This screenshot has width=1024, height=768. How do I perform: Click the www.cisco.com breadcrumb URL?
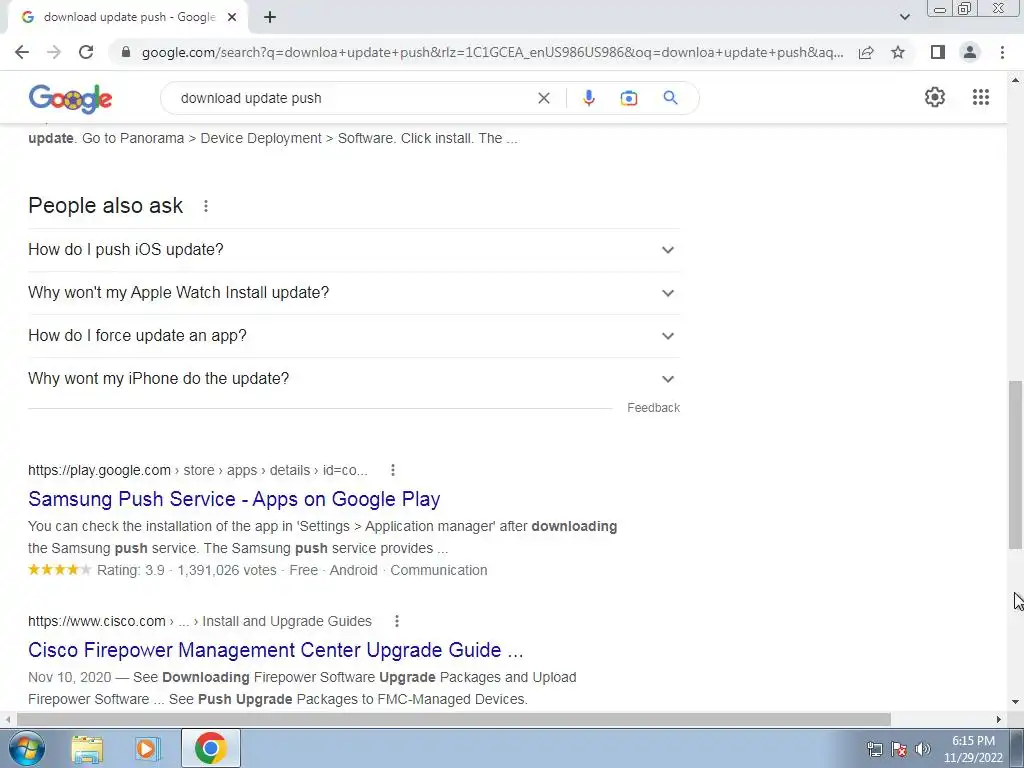[x=200, y=621]
